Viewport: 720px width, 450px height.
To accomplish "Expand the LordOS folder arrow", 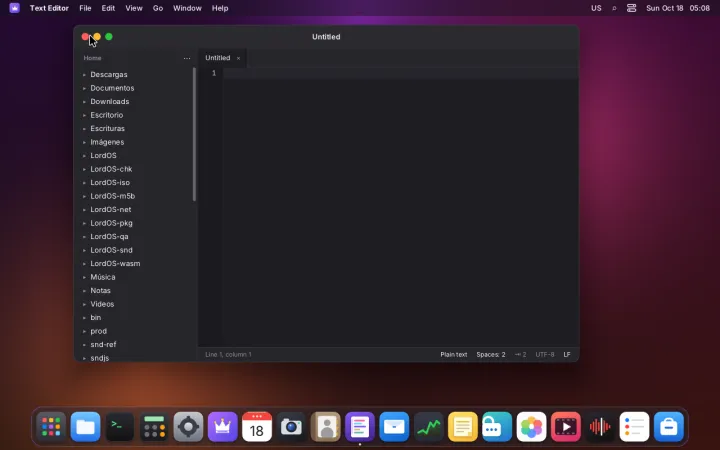I will point(84,156).
